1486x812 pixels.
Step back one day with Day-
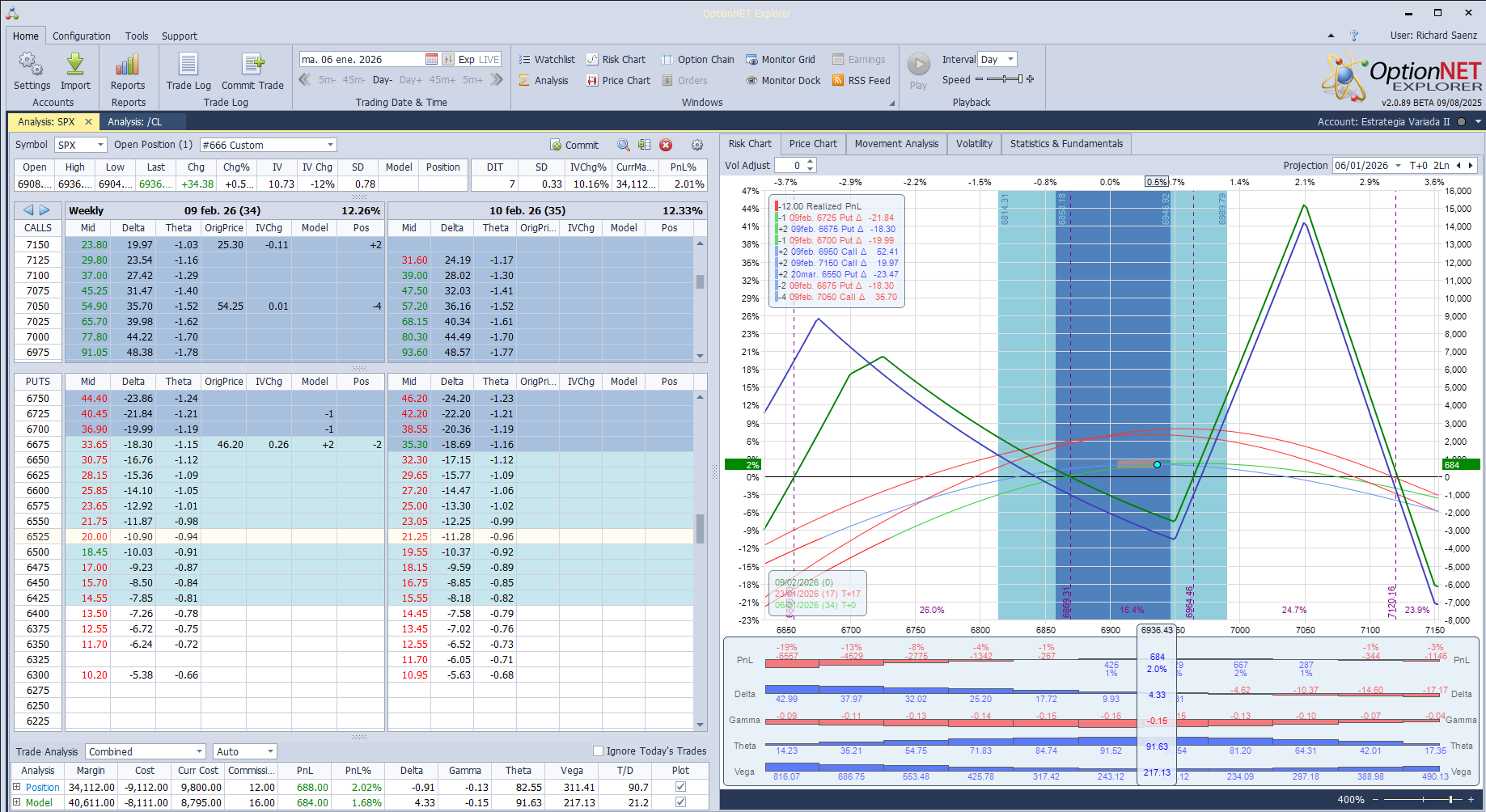pos(383,79)
